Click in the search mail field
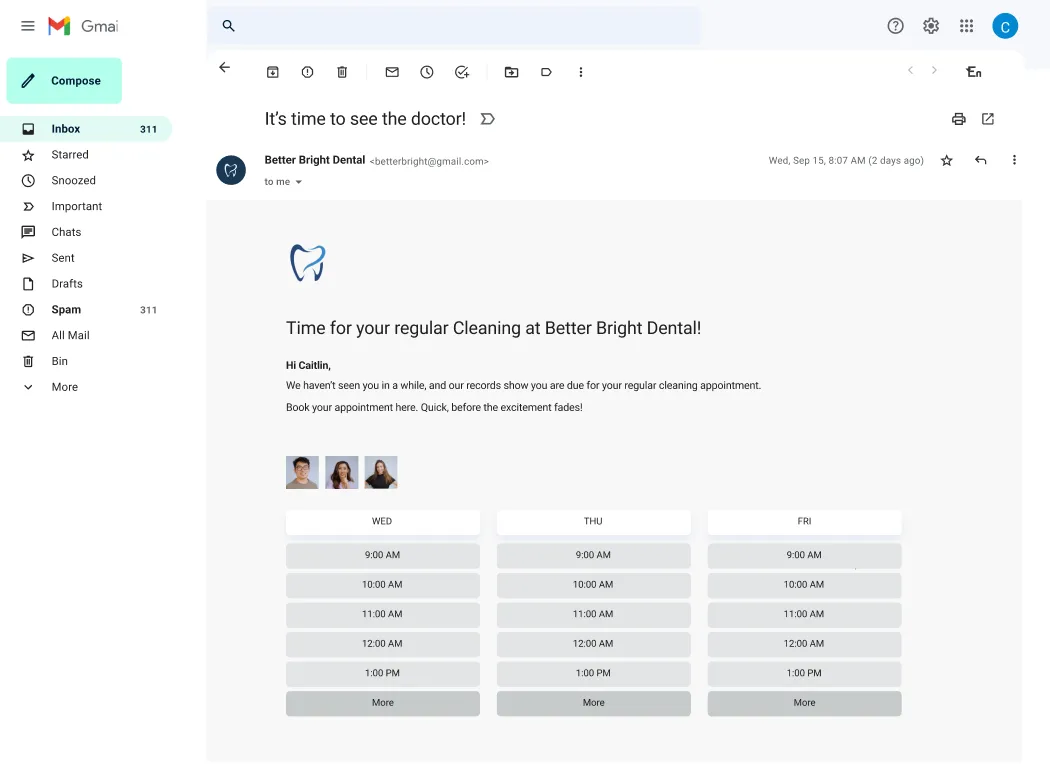 454,26
